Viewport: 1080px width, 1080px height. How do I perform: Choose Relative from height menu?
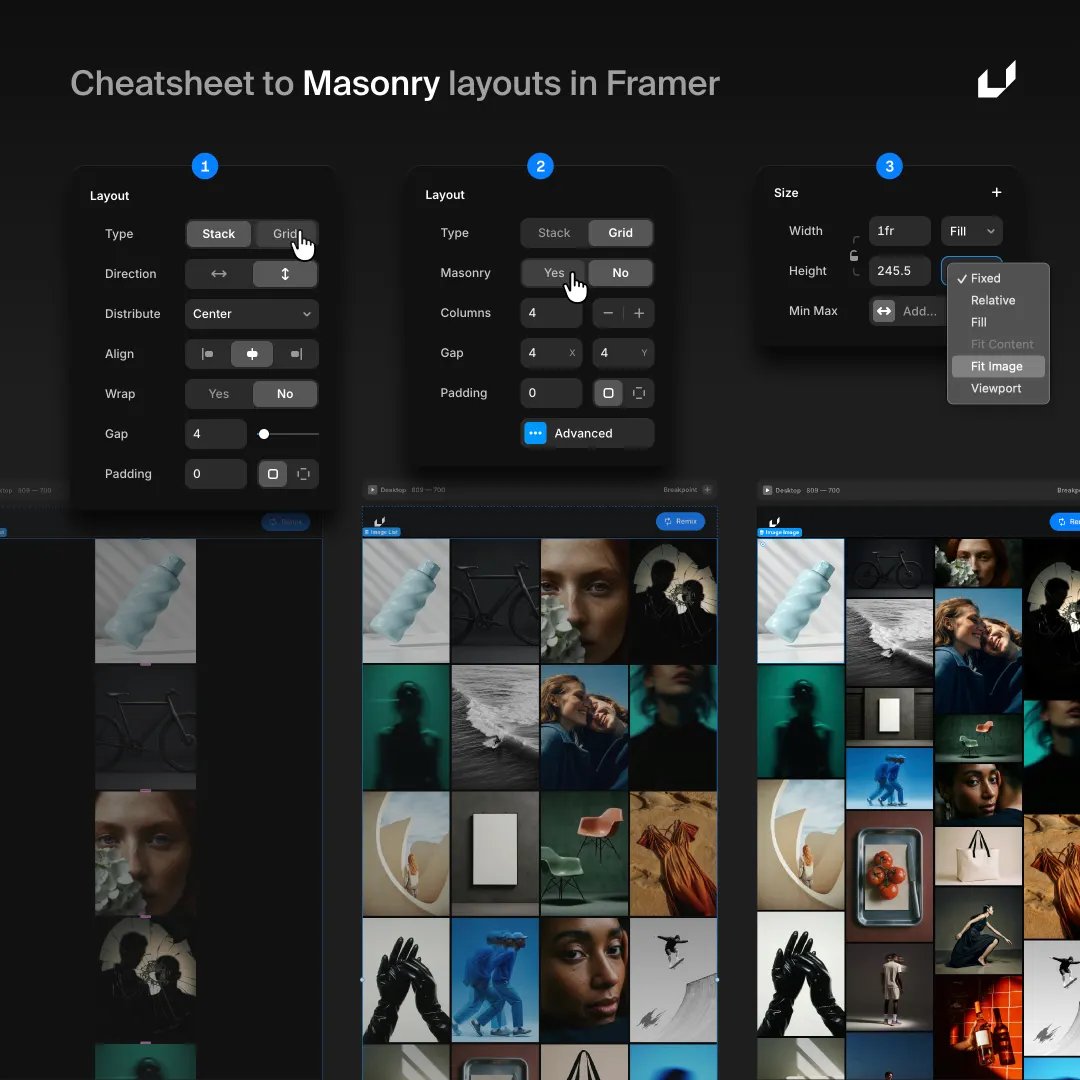point(998,300)
